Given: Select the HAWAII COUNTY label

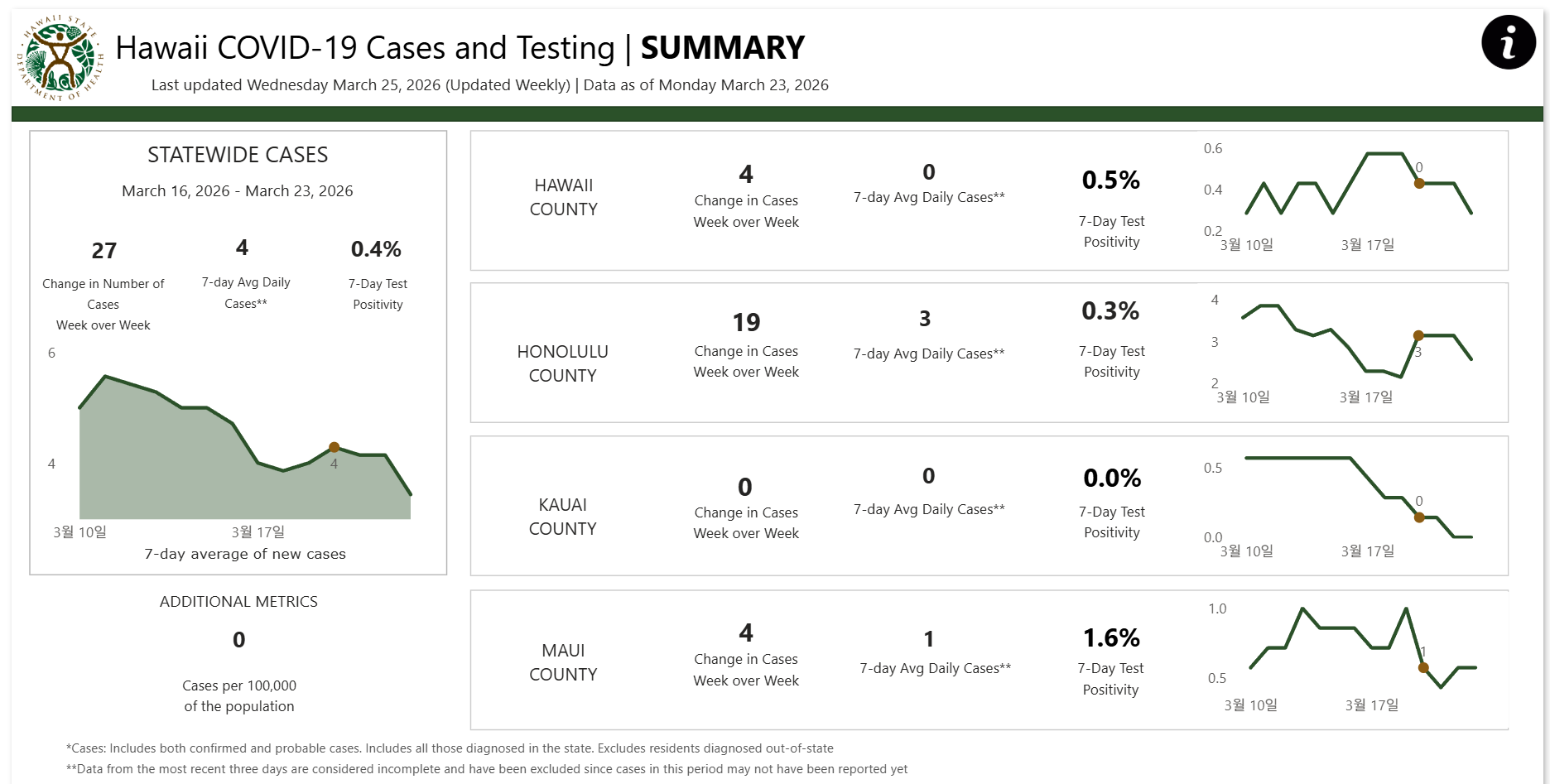Looking at the screenshot, I should (563, 197).
